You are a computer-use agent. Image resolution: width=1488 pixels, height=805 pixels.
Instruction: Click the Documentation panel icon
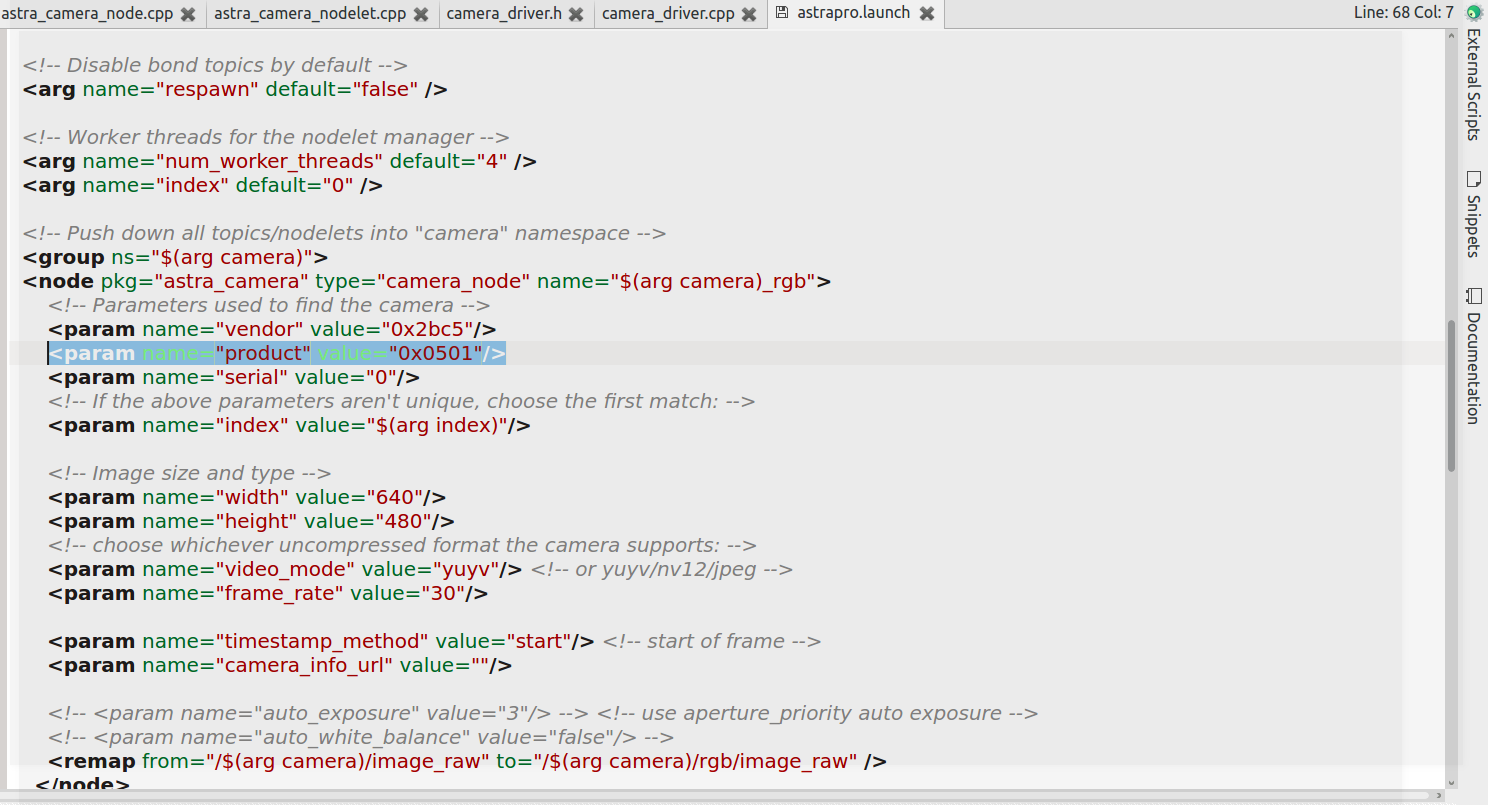(1474, 296)
